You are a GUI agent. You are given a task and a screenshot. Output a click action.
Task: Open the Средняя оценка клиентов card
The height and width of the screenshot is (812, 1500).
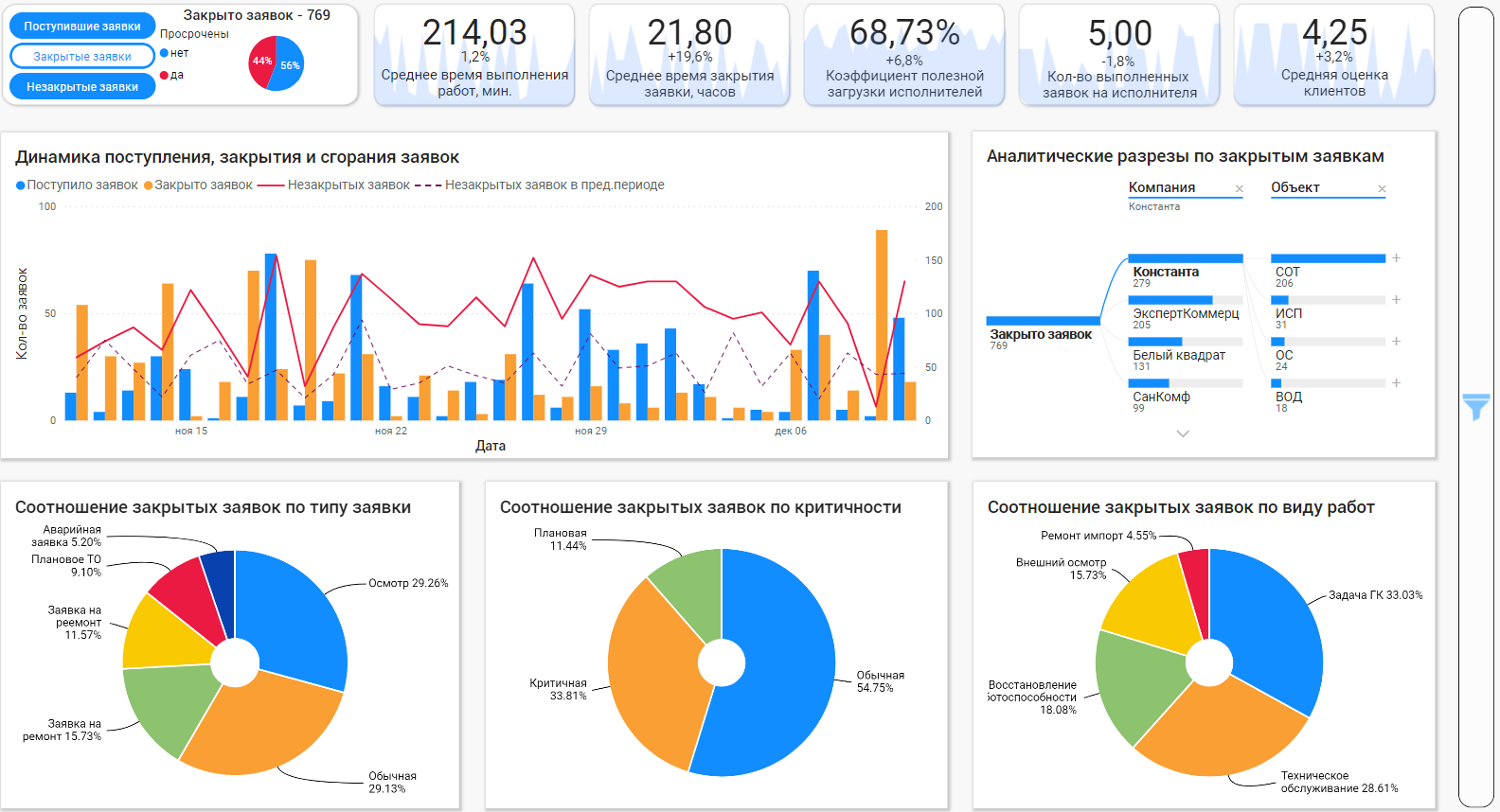[1334, 55]
